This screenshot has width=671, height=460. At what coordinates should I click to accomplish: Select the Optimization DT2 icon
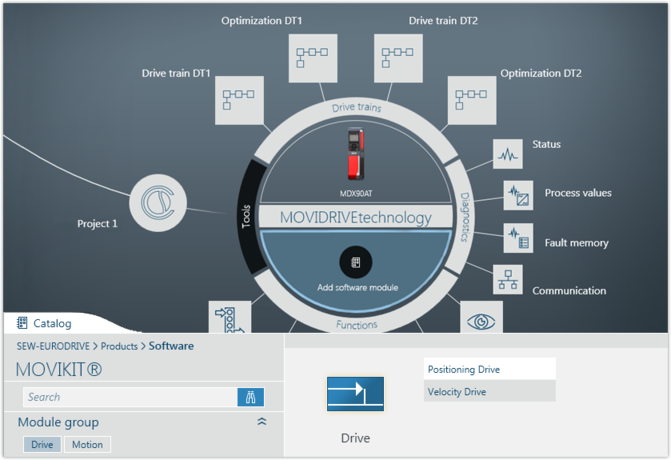pyautogui.click(x=473, y=100)
